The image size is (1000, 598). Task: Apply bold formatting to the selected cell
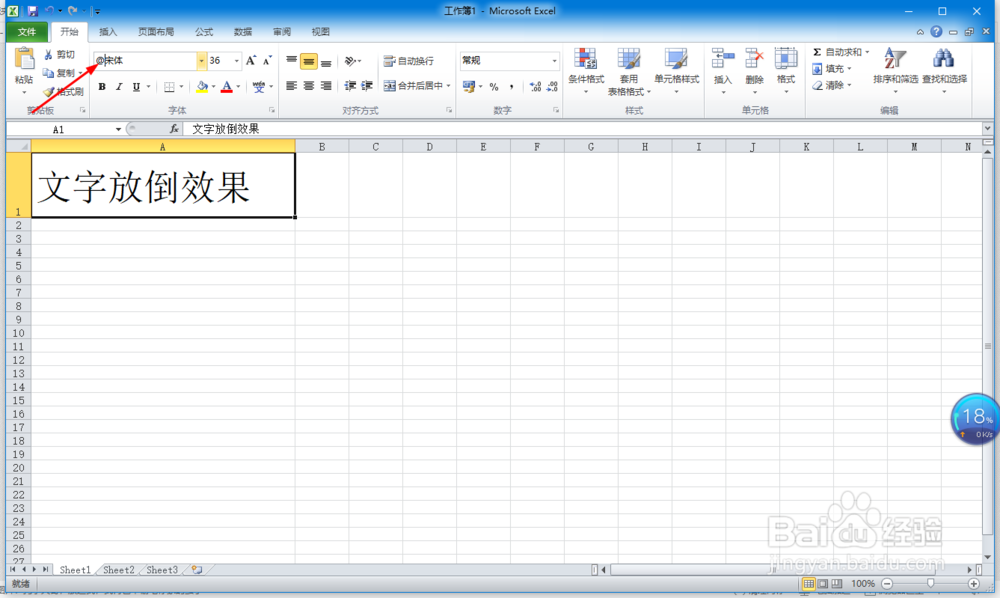(x=102, y=86)
